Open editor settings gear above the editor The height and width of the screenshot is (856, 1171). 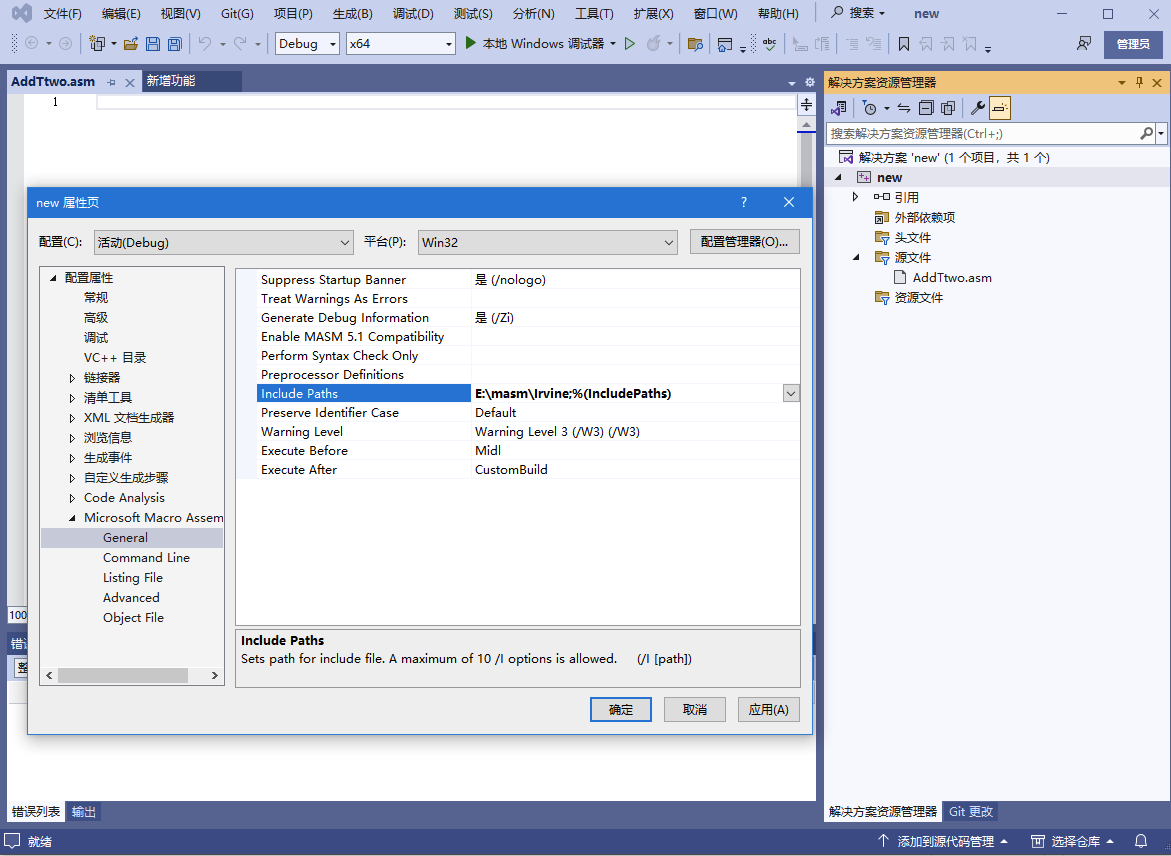(x=810, y=82)
